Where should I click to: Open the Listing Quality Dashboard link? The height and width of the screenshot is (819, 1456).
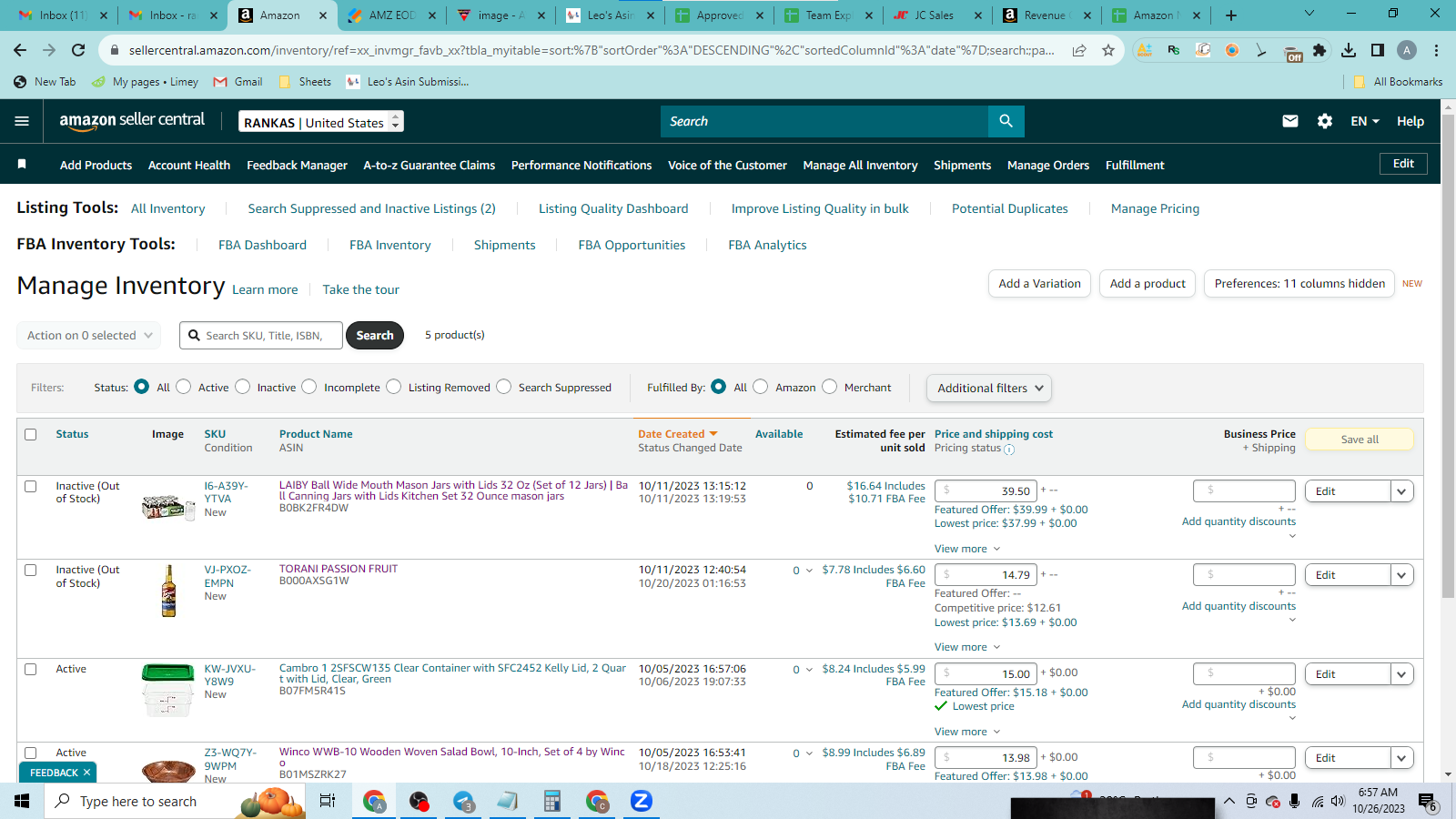(613, 208)
